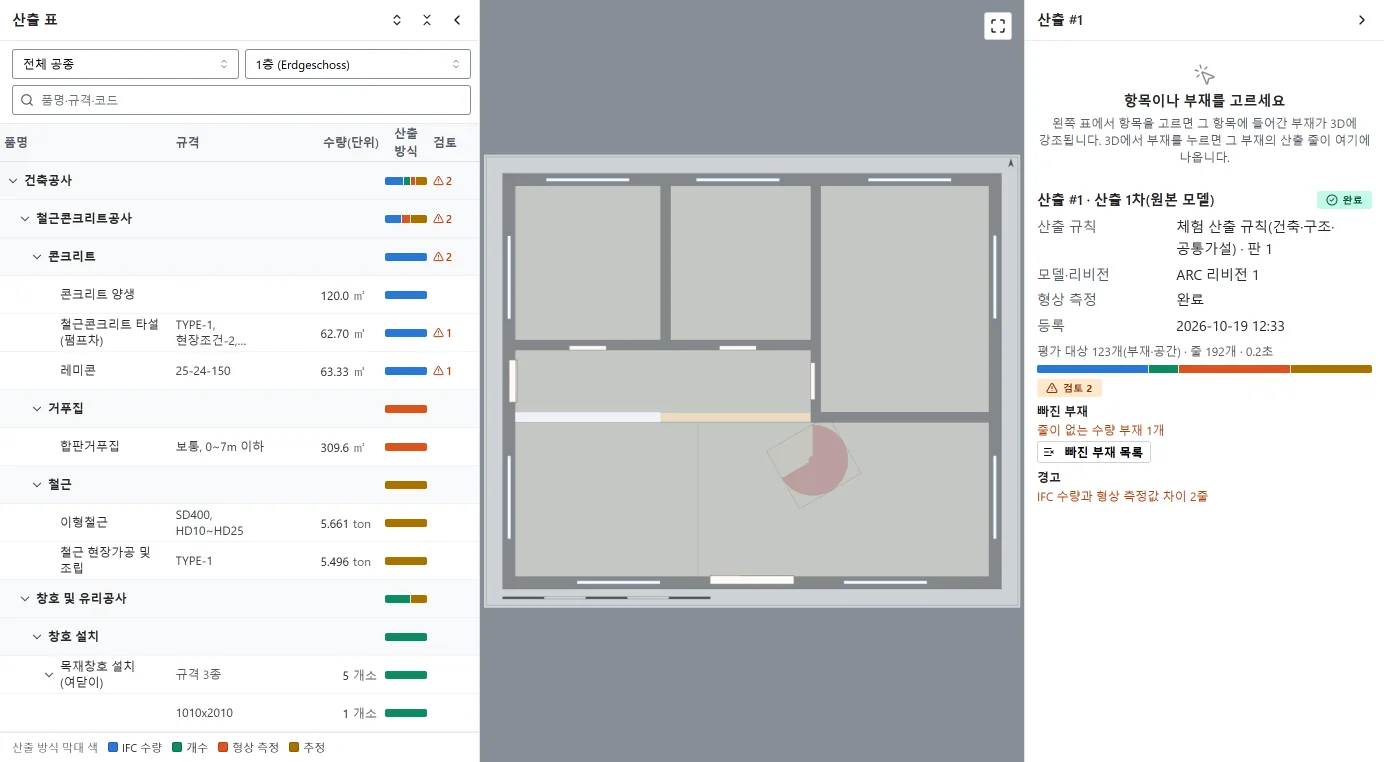Collapse all rows icon in 산출 표 header

(427, 20)
